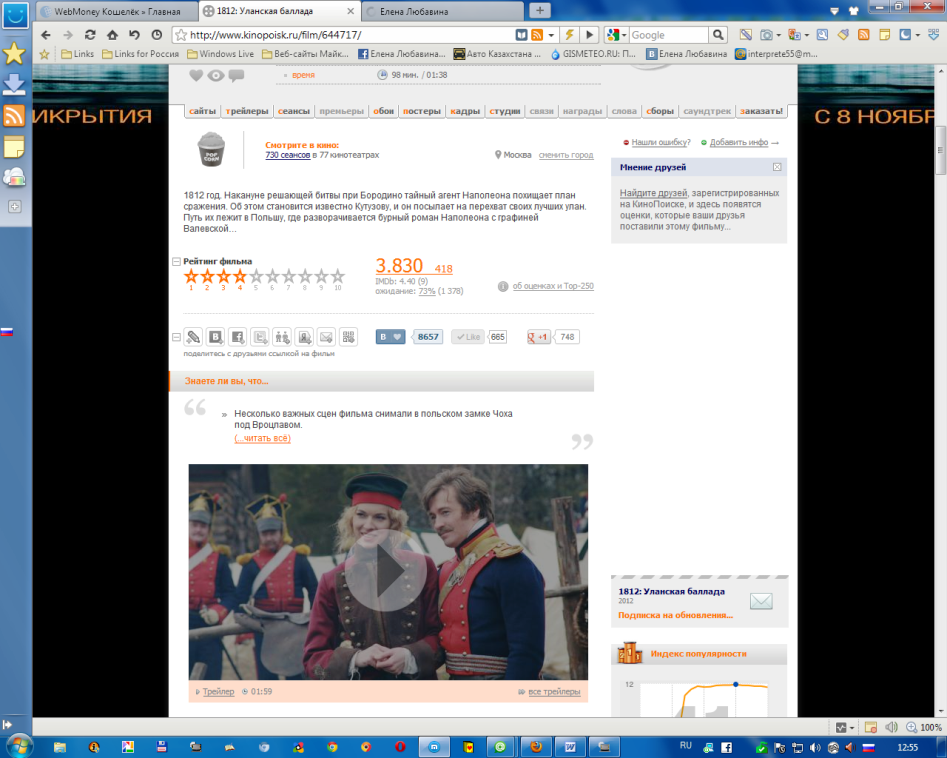Open the zoom level 100% control
The width and height of the screenshot is (947, 758).
coord(924,727)
